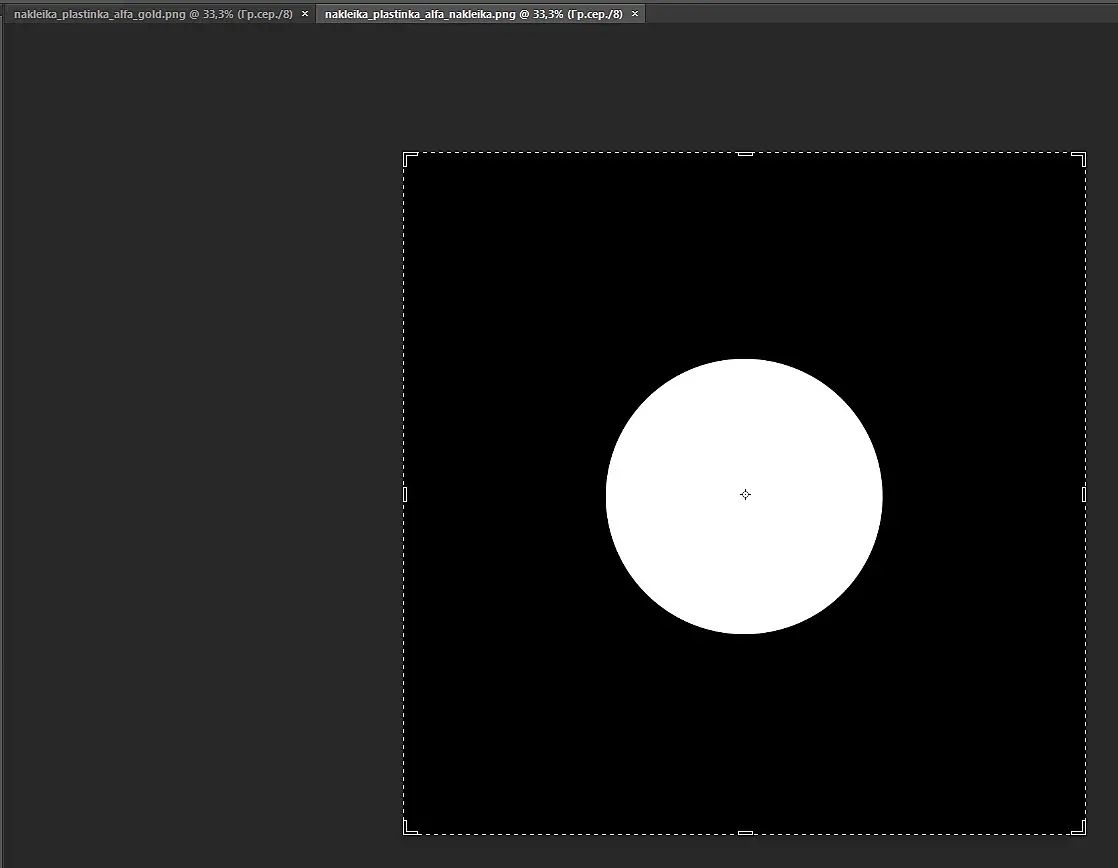This screenshot has height=868, width=1118.
Task: Close the nakleika_plastinka_alfa_gold.png tab
Action: pos(305,14)
